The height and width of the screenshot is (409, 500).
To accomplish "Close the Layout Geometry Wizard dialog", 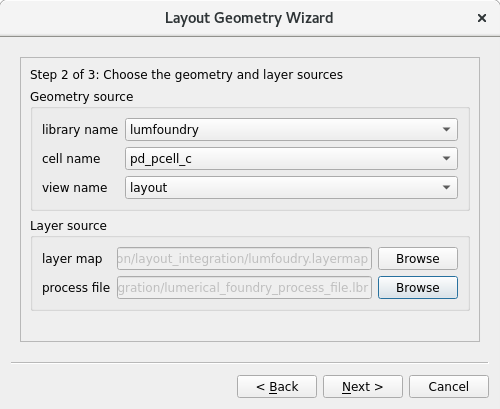I will coord(482,18).
